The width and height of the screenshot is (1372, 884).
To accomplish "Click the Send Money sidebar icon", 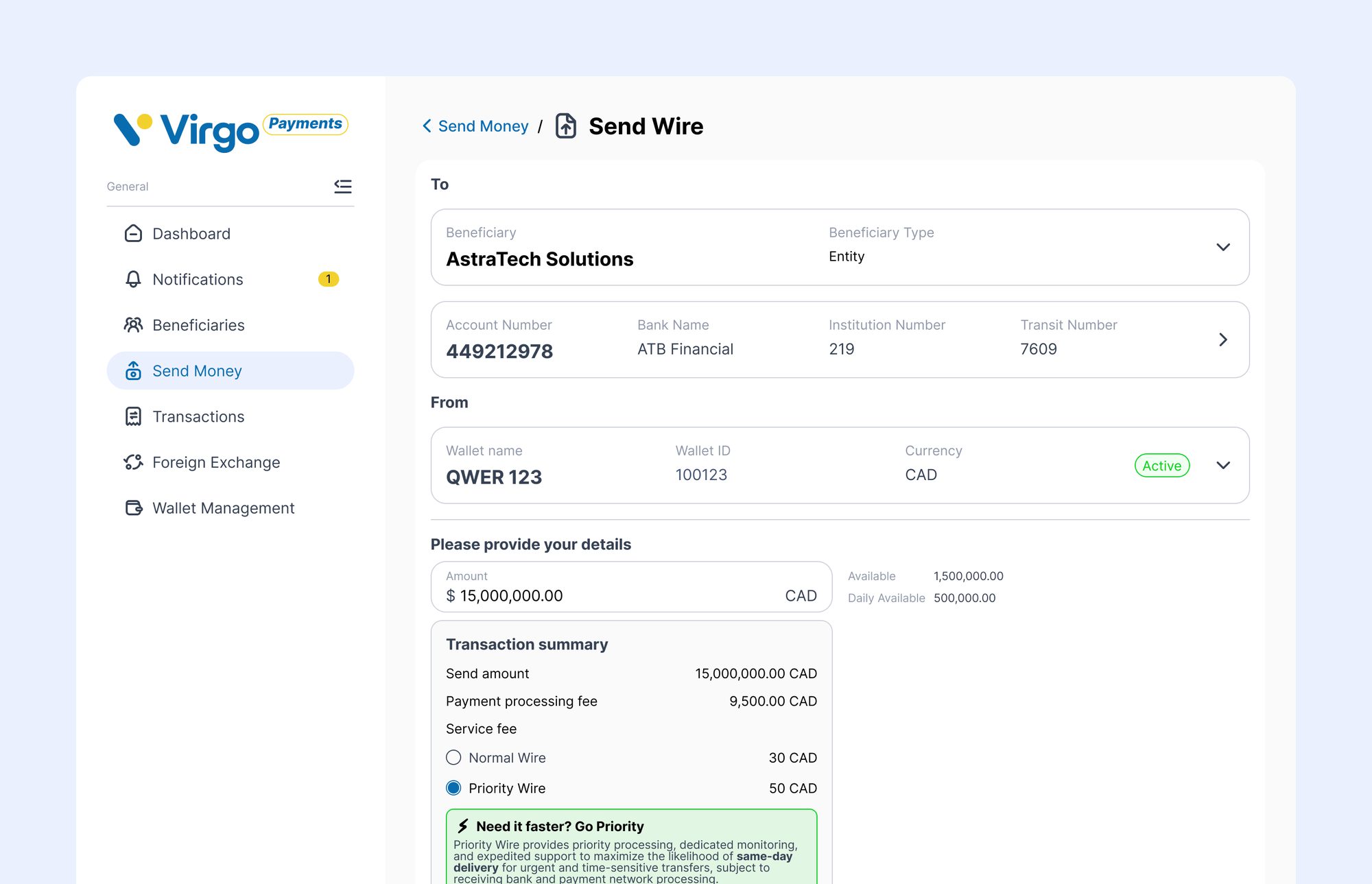I will [x=133, y=370].
